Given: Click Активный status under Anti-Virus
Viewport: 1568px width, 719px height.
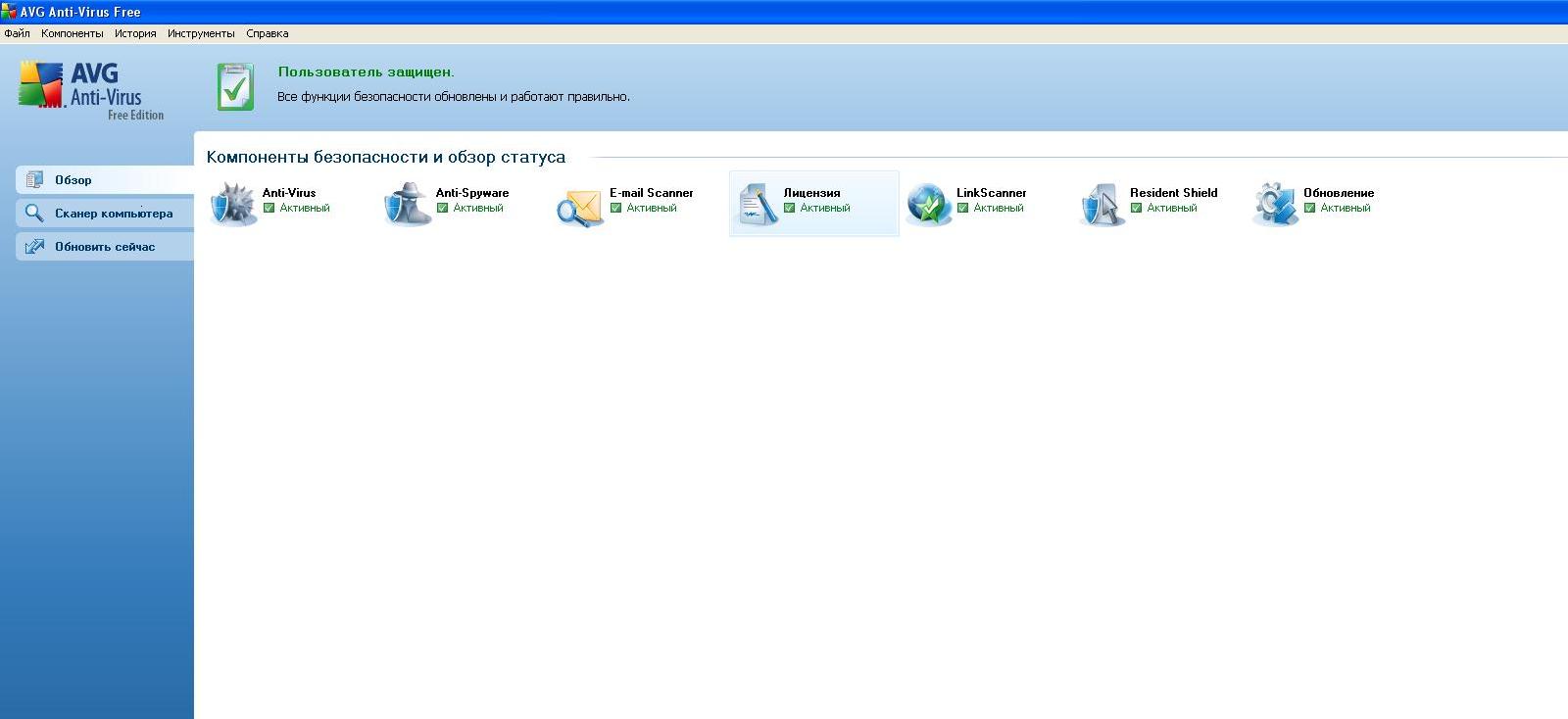Looking at the screenshot, I should point(305,208).
